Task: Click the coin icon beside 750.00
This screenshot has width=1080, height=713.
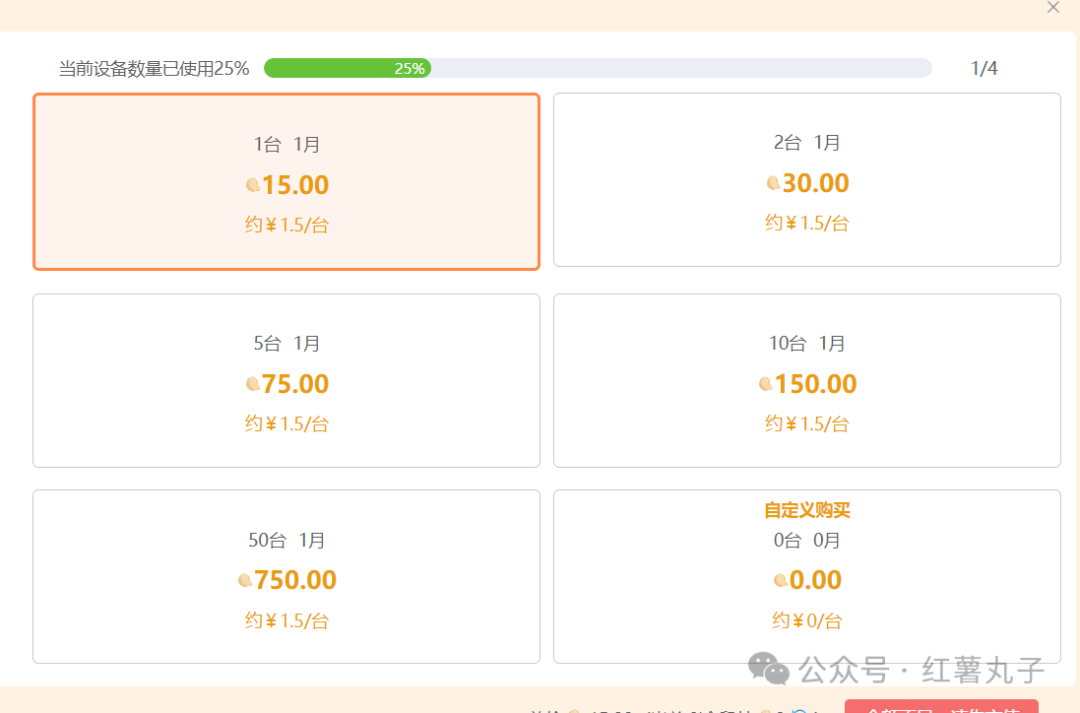Action: tap(245, 580)
